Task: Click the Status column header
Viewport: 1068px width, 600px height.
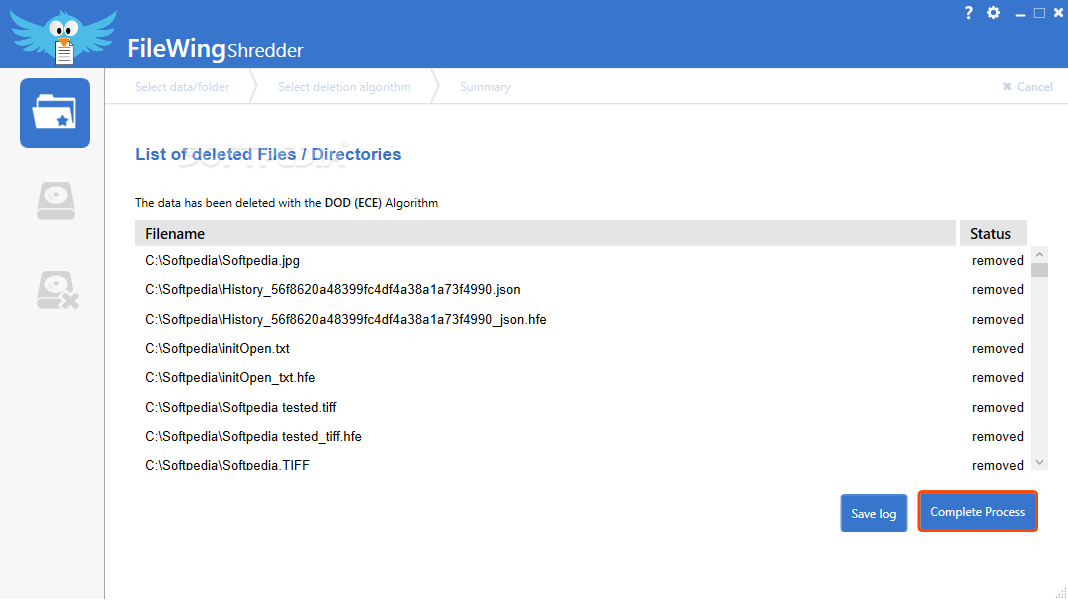Action: click(x=992, y=234)
